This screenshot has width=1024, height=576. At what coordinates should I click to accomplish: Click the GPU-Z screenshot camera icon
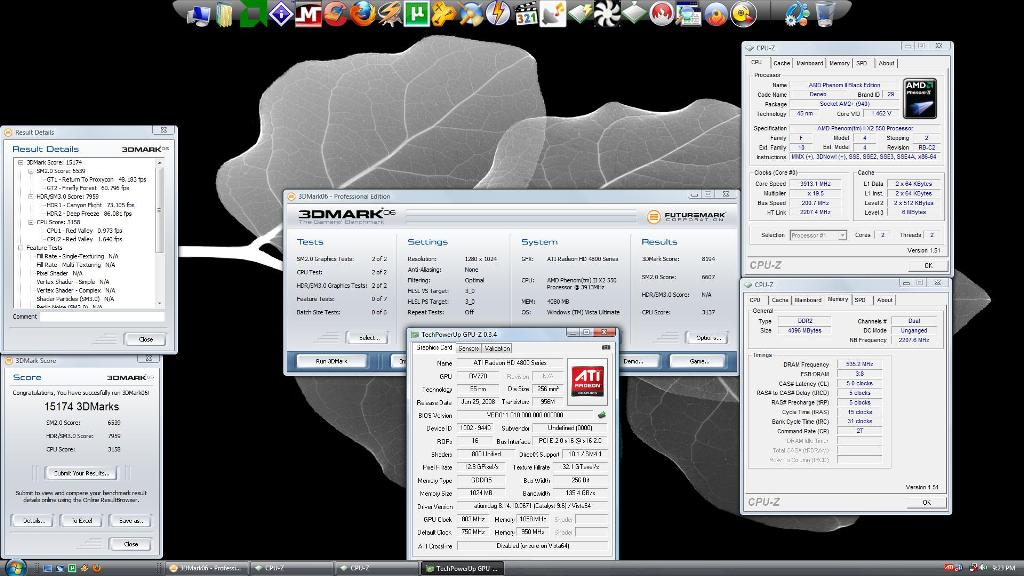click(x=605, y=348)
